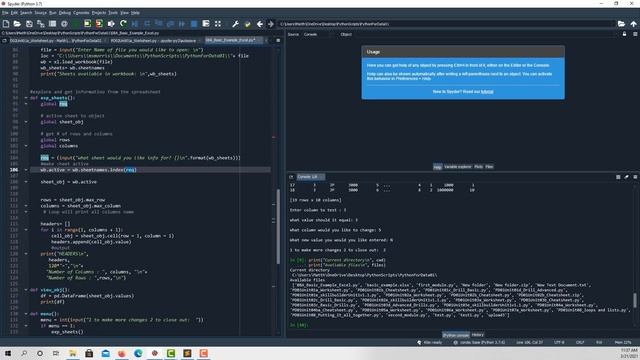Open the Debug menu
Screen dimensions: 640x360
pyautogui.click(x=65, y=13)
